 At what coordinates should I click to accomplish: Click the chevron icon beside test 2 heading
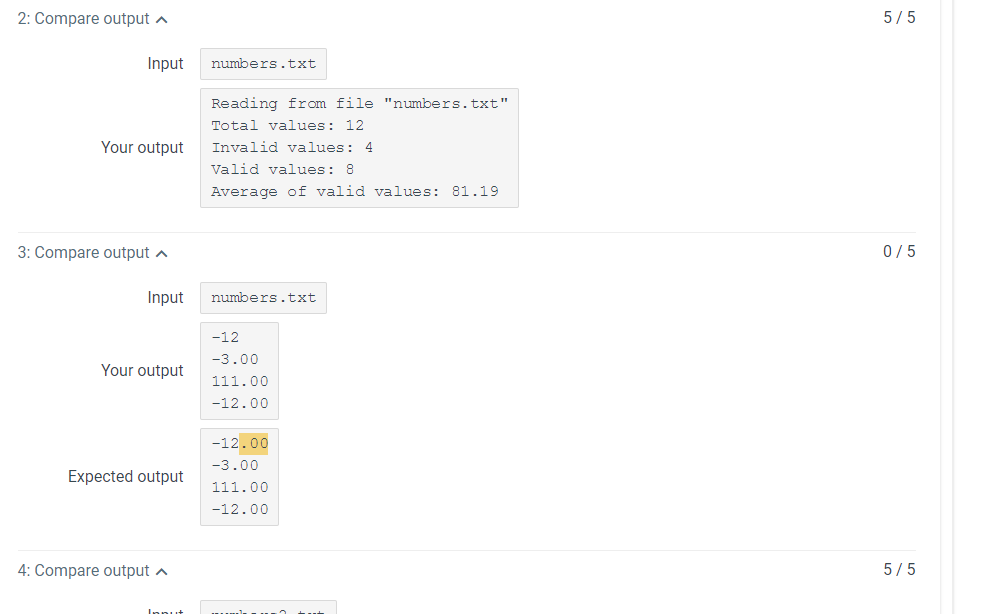pos(162,20)
